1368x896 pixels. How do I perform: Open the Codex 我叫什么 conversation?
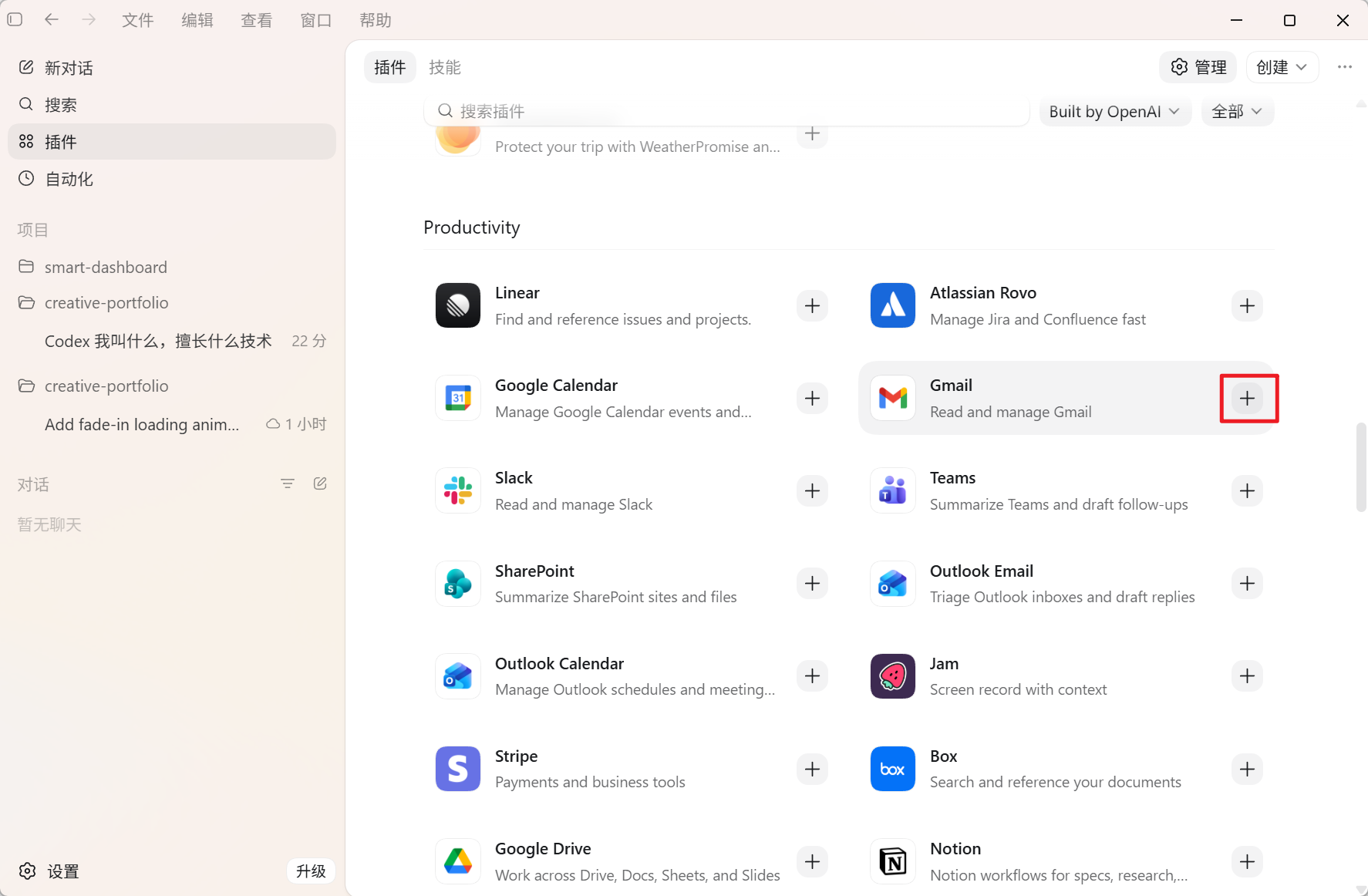tap(172, 341)
